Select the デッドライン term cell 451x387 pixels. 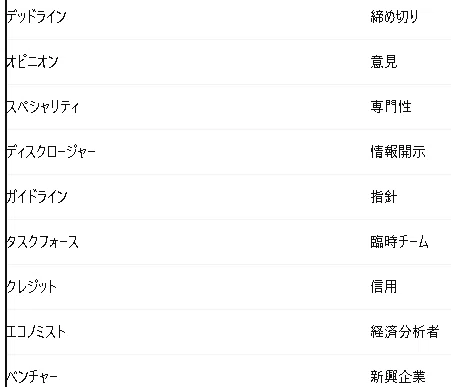36,16
